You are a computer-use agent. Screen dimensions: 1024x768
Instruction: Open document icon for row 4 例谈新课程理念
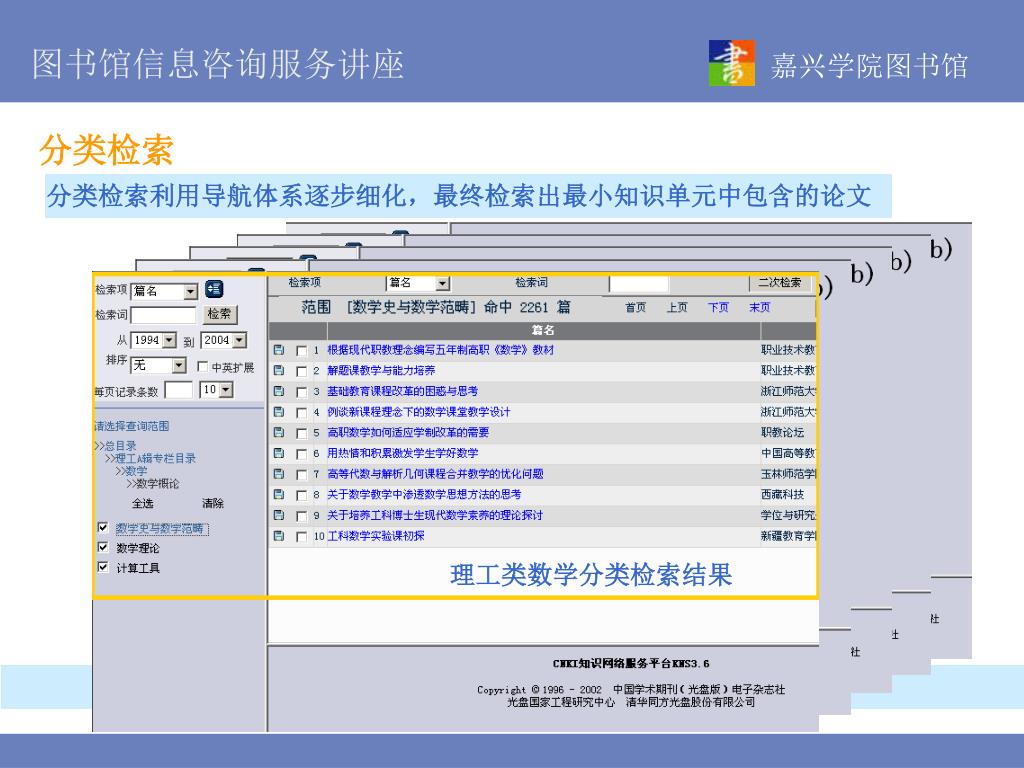279,412
